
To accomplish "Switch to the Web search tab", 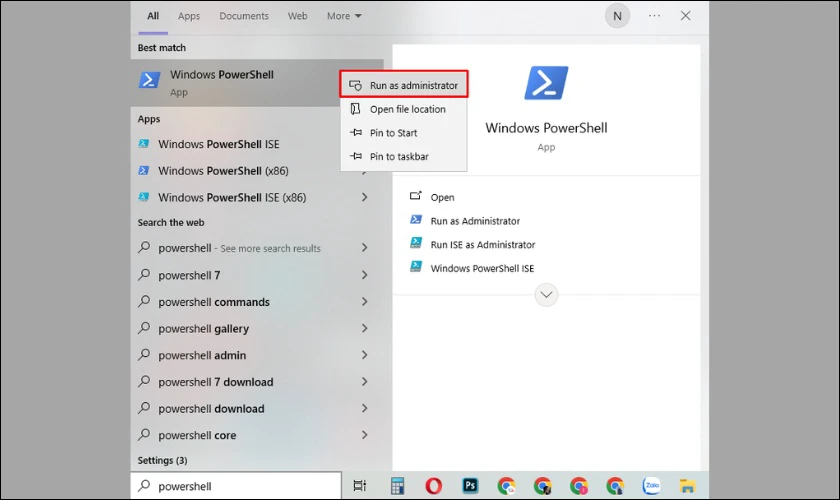I will (x=297, y=16).
